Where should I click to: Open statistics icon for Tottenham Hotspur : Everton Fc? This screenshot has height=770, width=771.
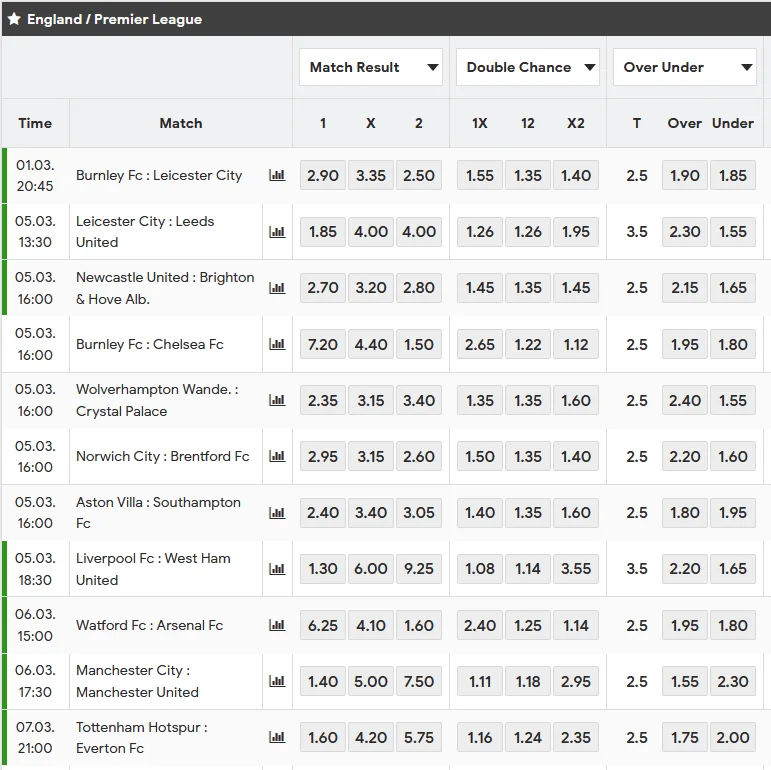277,738
